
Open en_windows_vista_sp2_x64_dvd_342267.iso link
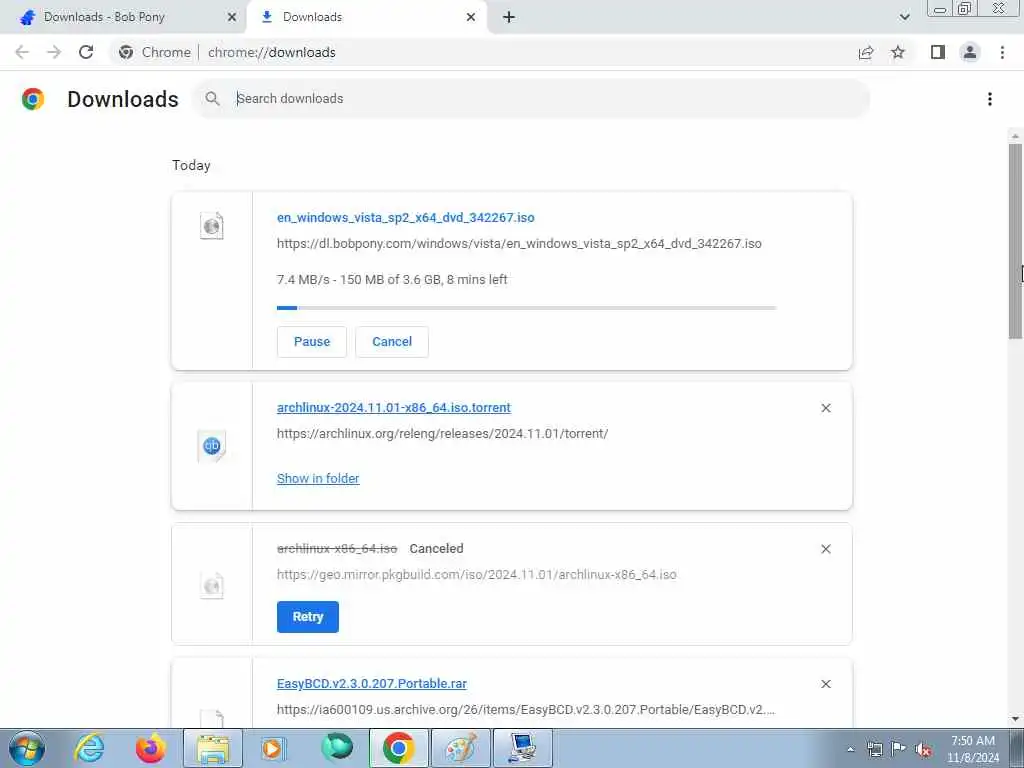(406, 217)
